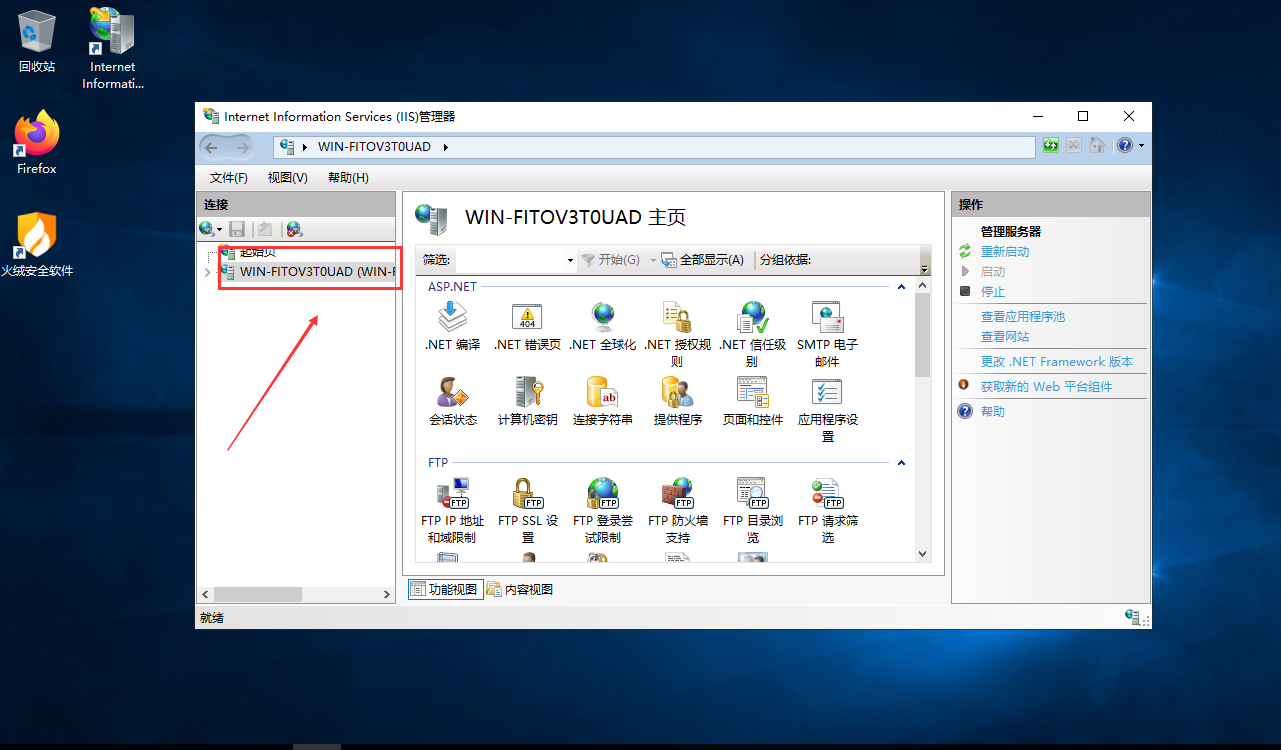Viewport: 1281px width, 750px height.
Task: Open the 计算机密钥 icon
Action: pyautogui.click(x=527, y=393)
